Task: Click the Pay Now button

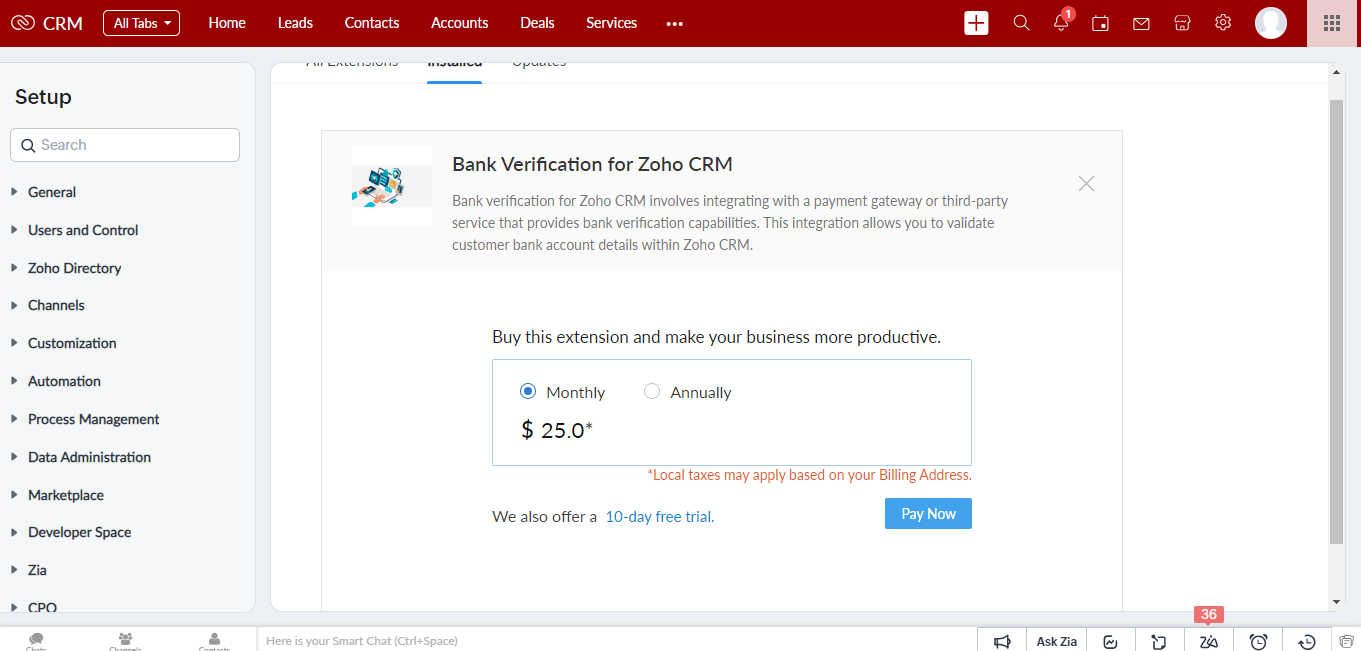Action: [x=928, y=514]
